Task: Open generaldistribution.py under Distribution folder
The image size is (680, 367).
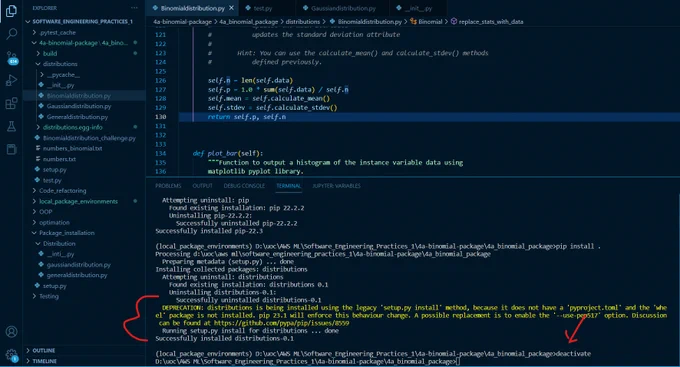Action: point(77,275)
